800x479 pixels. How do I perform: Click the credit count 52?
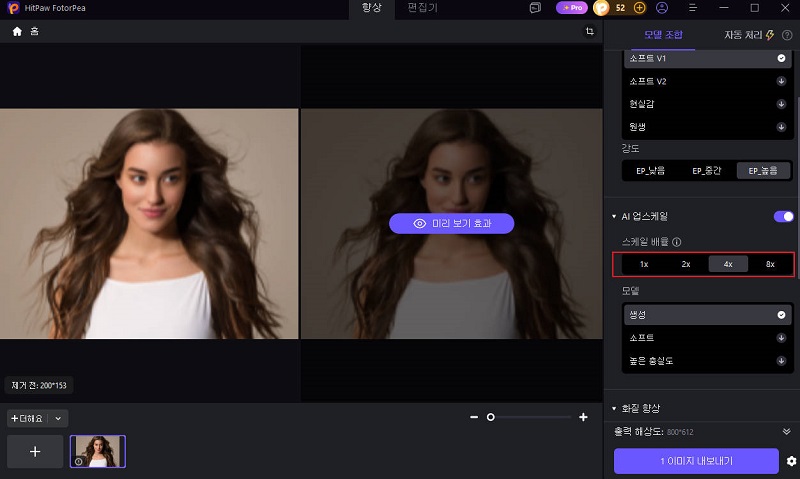coord(620,8)
